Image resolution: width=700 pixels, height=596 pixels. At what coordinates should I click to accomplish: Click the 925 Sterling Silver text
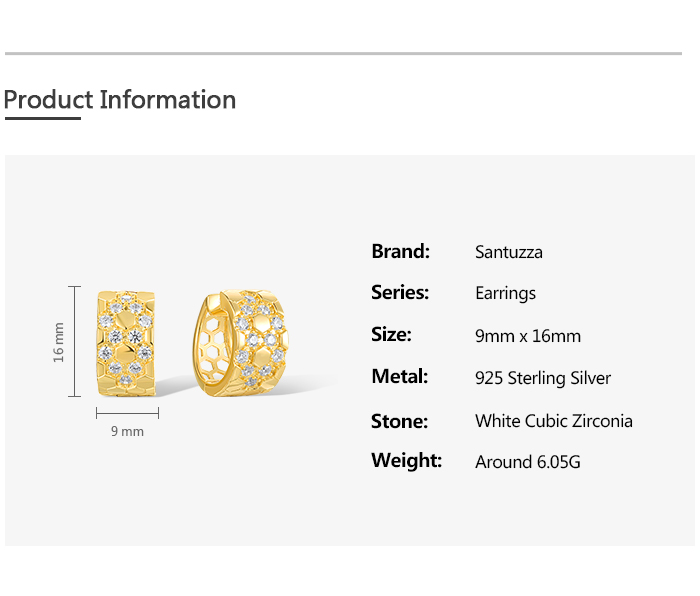(542, 378)
